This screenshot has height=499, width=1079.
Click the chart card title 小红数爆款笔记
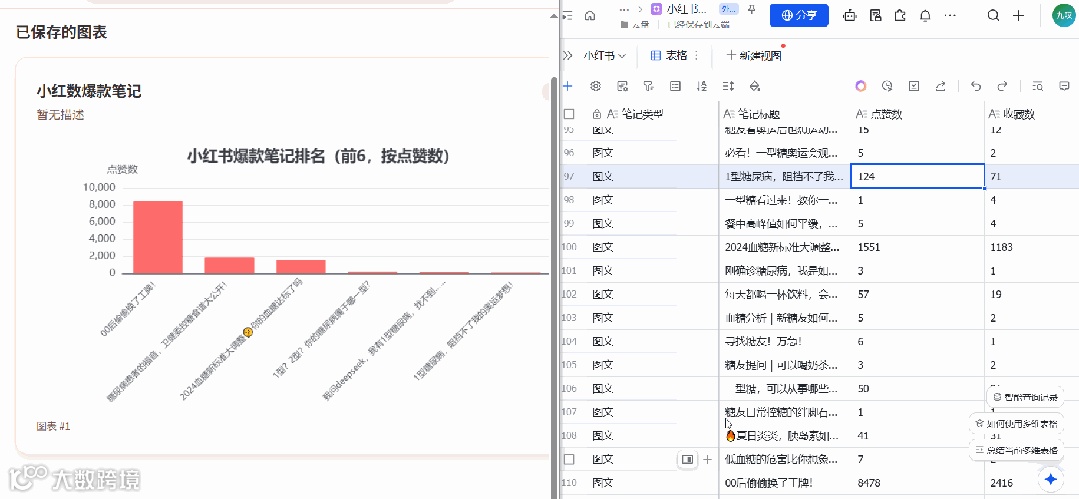(x=89, y=91)
